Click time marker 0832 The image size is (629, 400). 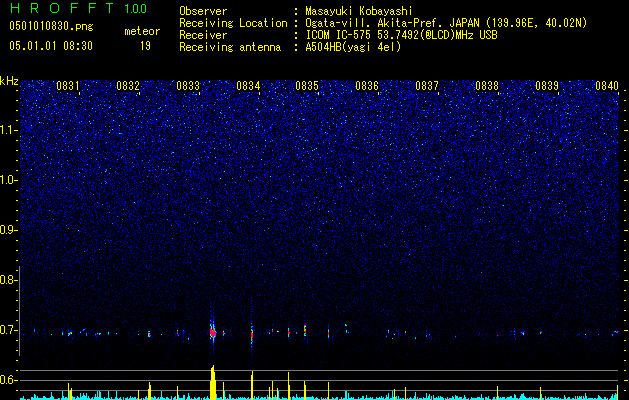pos(128,85)
